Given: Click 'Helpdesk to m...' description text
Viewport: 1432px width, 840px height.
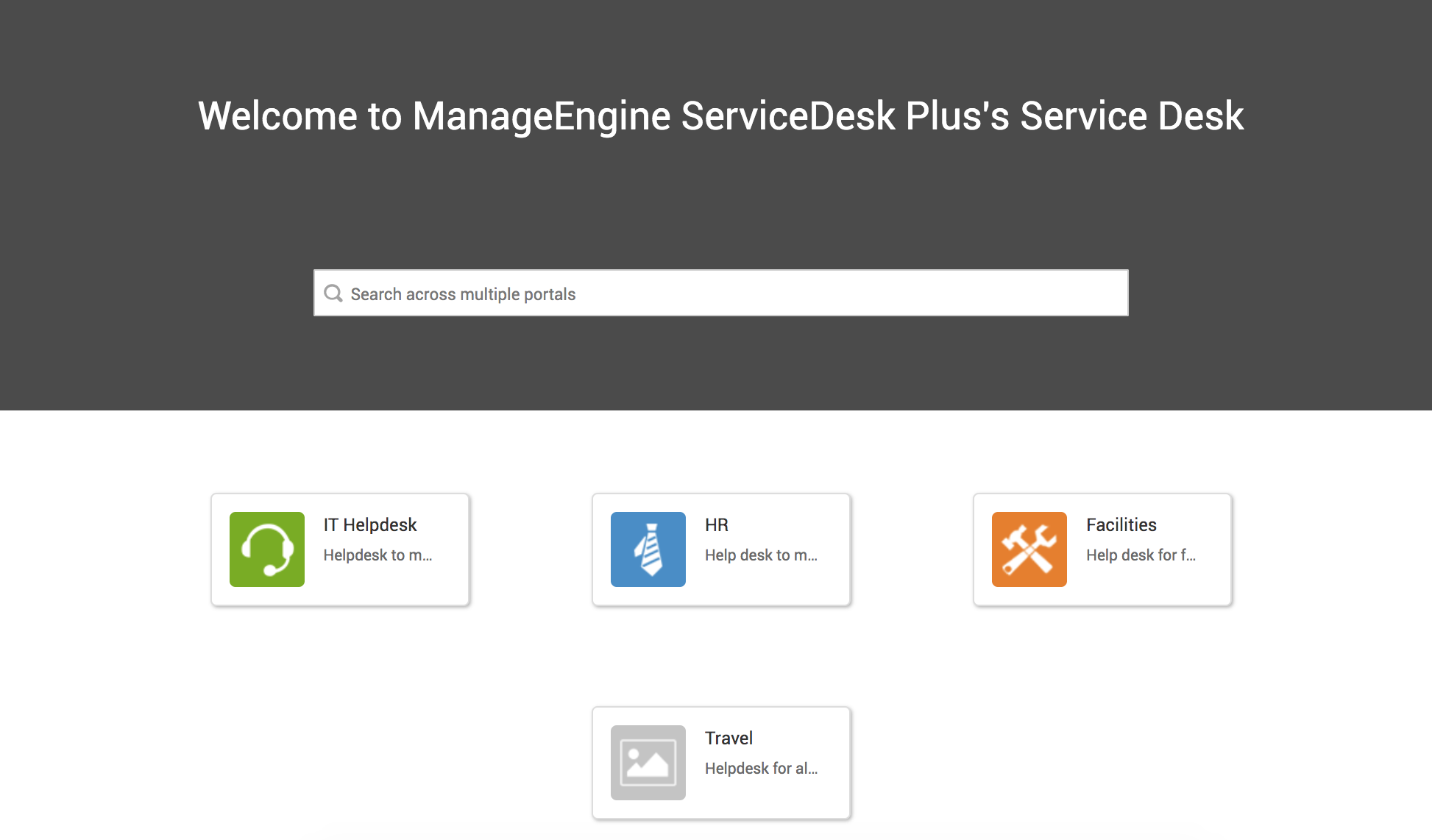Looking at the screenshot, I should click(378, 555).
